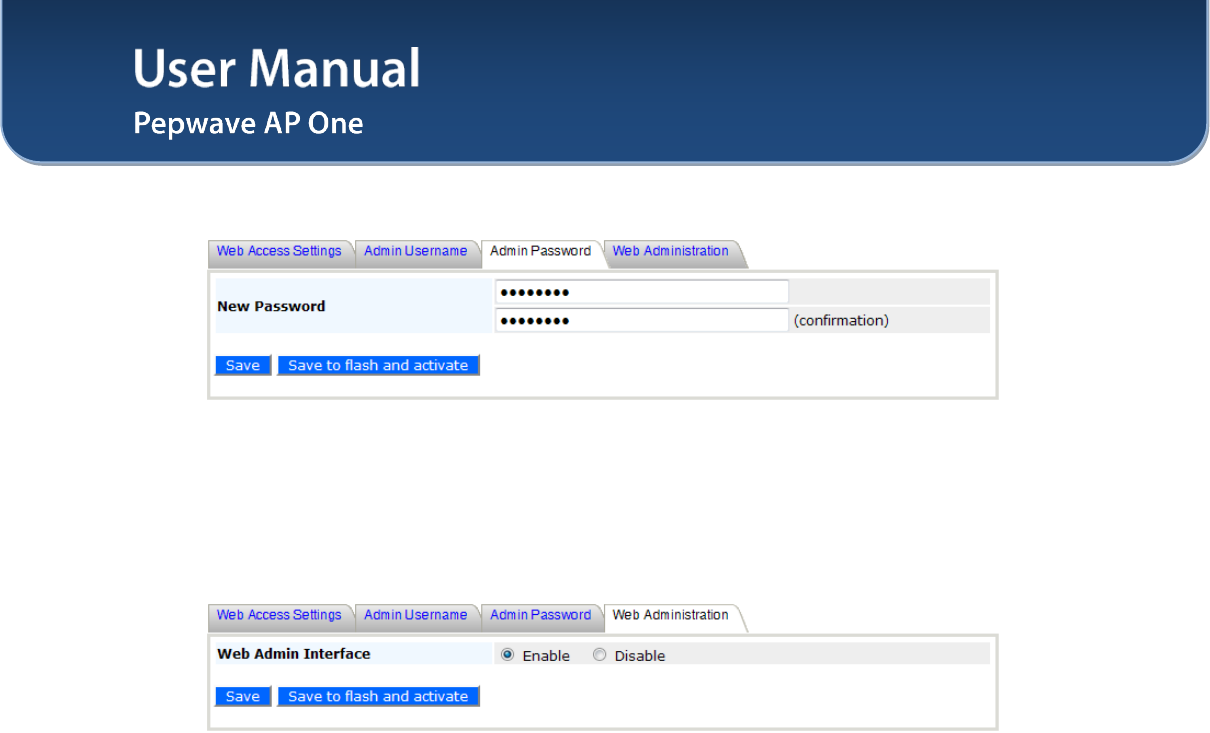Click the New Password label

[x=271, y=306]
